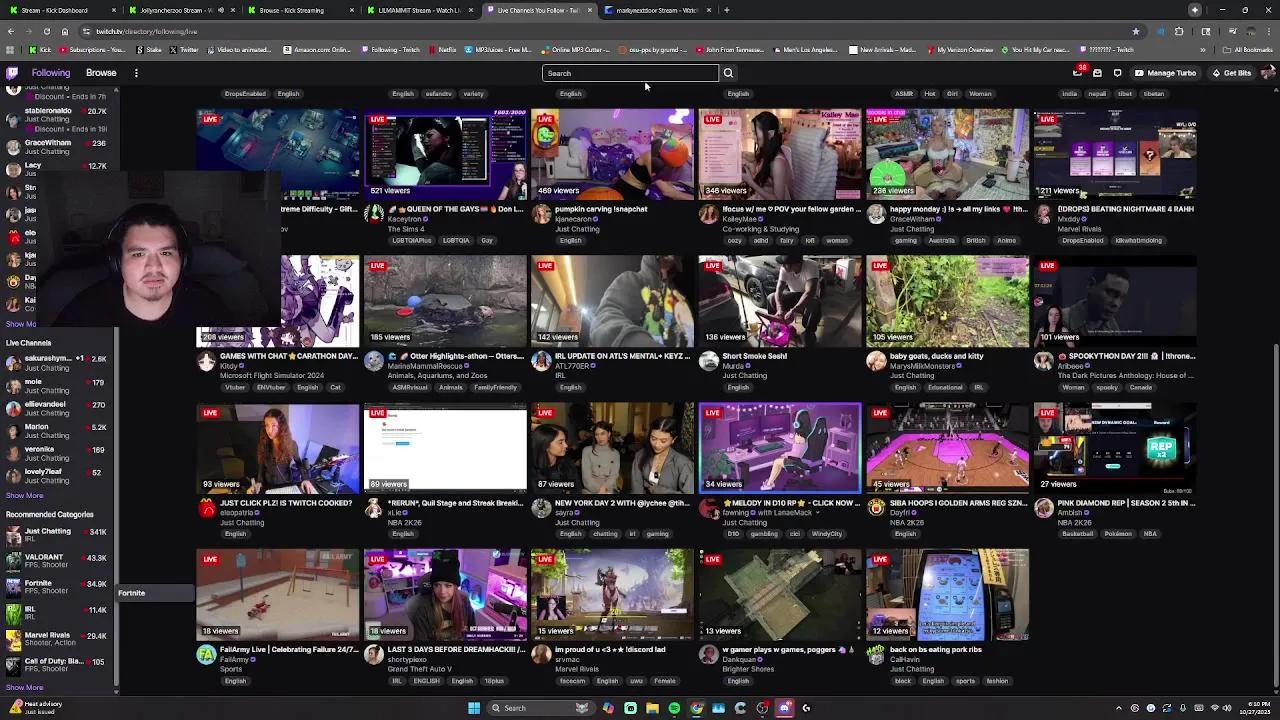Open the Netflix bookmark
This screenshot has width=1280, height=720.
pyautogui.click(x=441, y=50)
